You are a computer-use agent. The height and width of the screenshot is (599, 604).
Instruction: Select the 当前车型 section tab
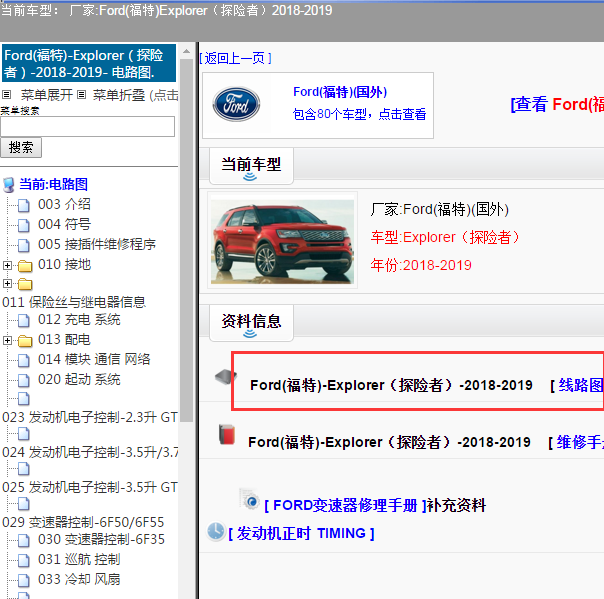pyautogui.click(x=251, y=166)
